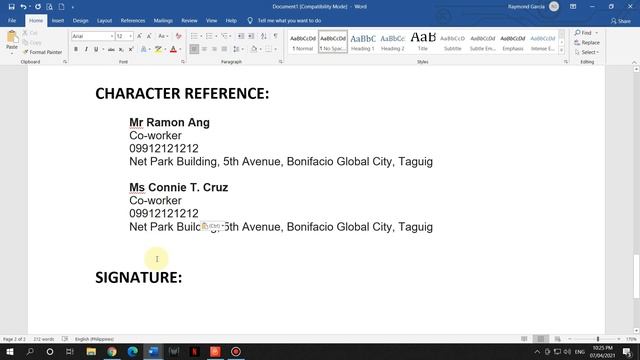Toggle Underline formatting
640x360 pixels.
tap(96, 49)
